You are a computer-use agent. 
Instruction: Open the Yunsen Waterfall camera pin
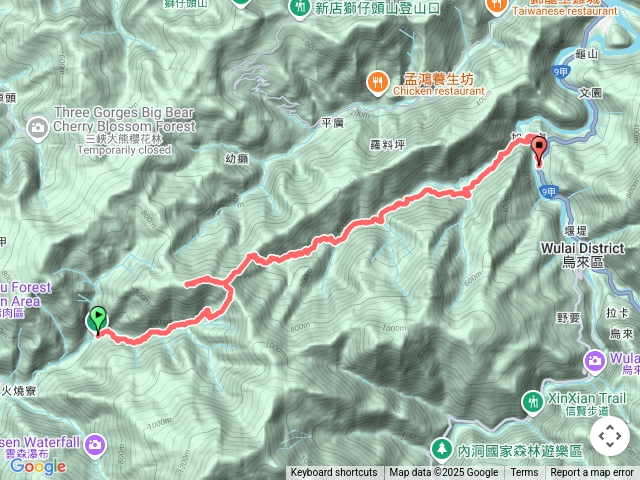coord(95,446)
